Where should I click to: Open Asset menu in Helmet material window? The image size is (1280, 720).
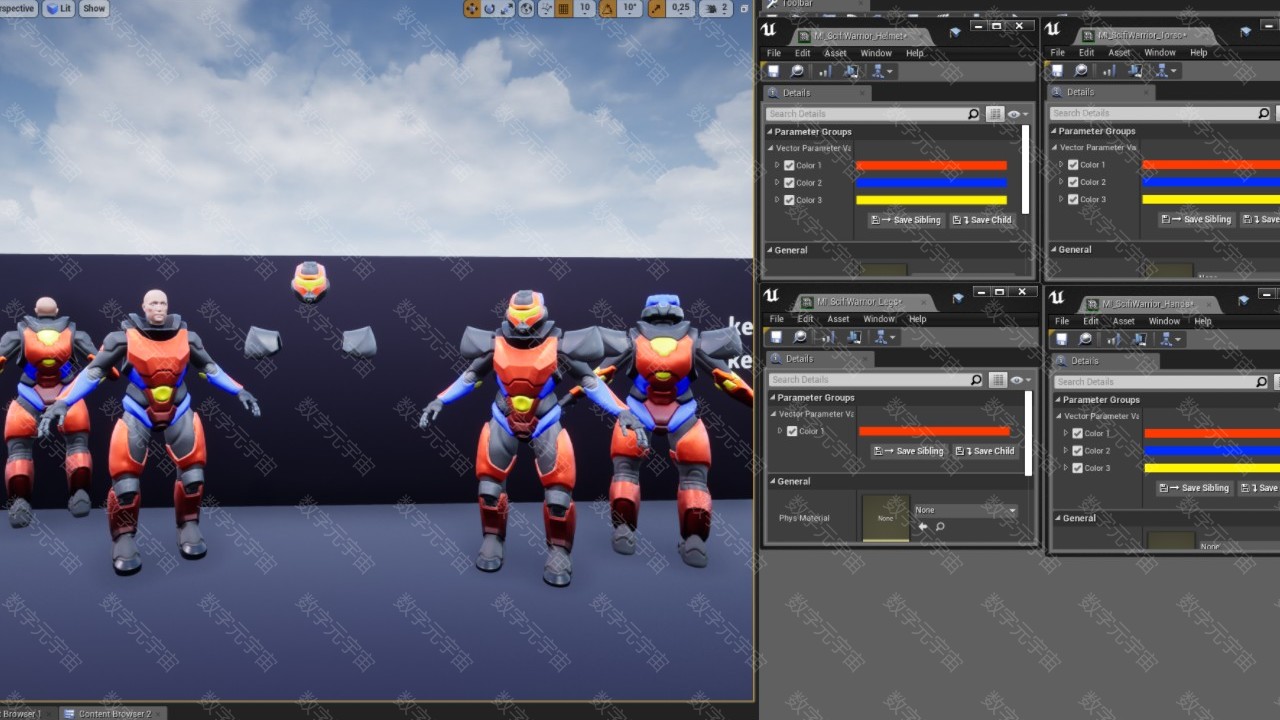pos(835,53)
